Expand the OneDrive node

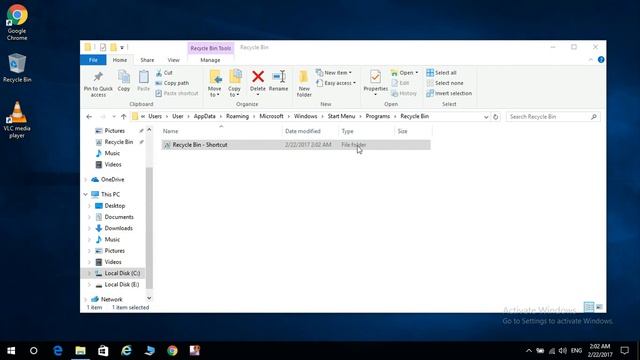click(86, 180)
